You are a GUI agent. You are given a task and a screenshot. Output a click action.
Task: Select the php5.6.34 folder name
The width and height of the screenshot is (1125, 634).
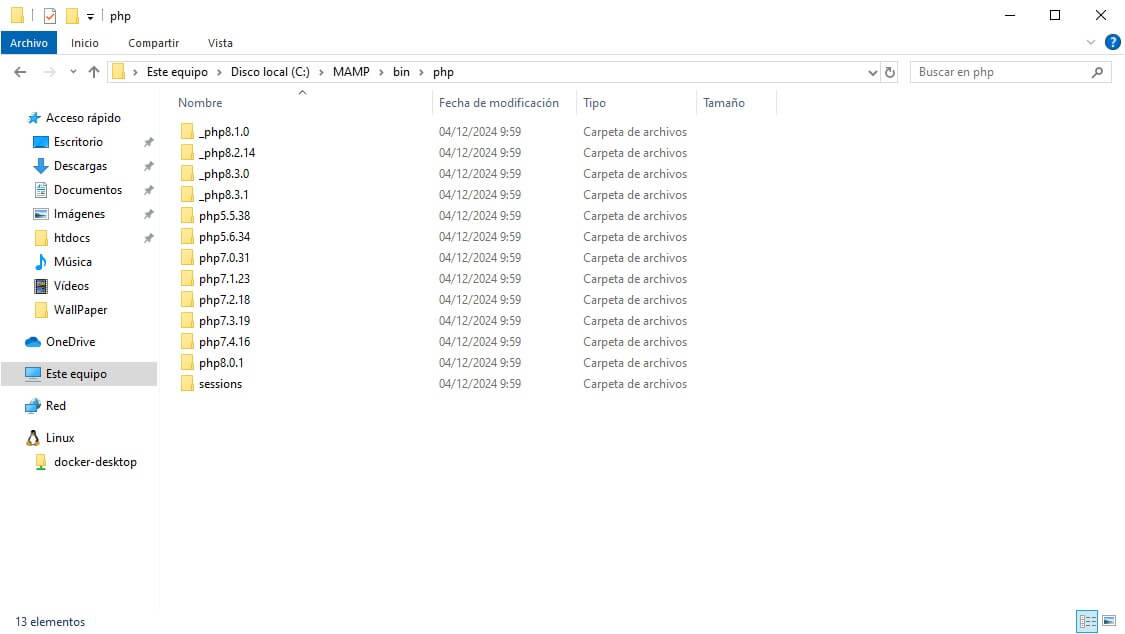(225, 237)
